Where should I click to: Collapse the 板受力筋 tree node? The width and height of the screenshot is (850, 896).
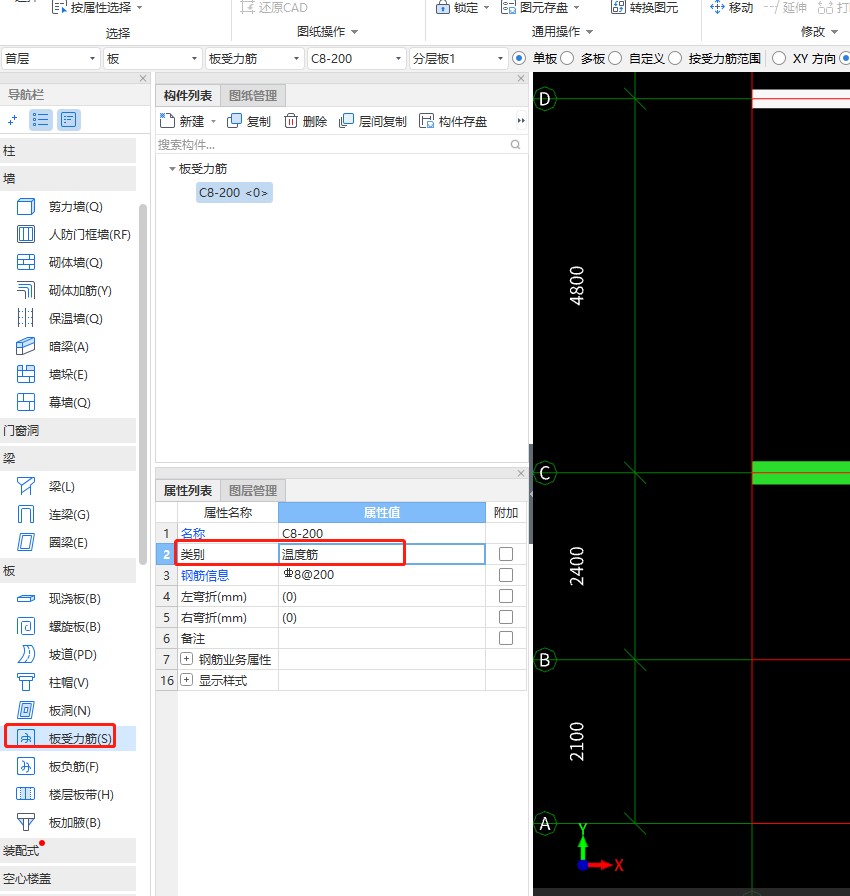[172, 169]
